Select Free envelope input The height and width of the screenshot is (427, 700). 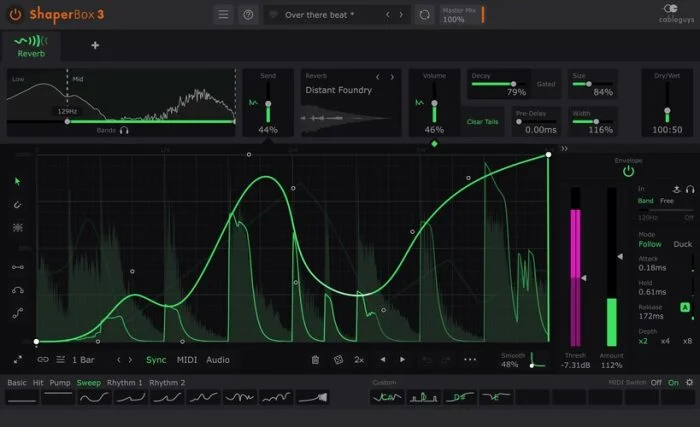point(667,201)
